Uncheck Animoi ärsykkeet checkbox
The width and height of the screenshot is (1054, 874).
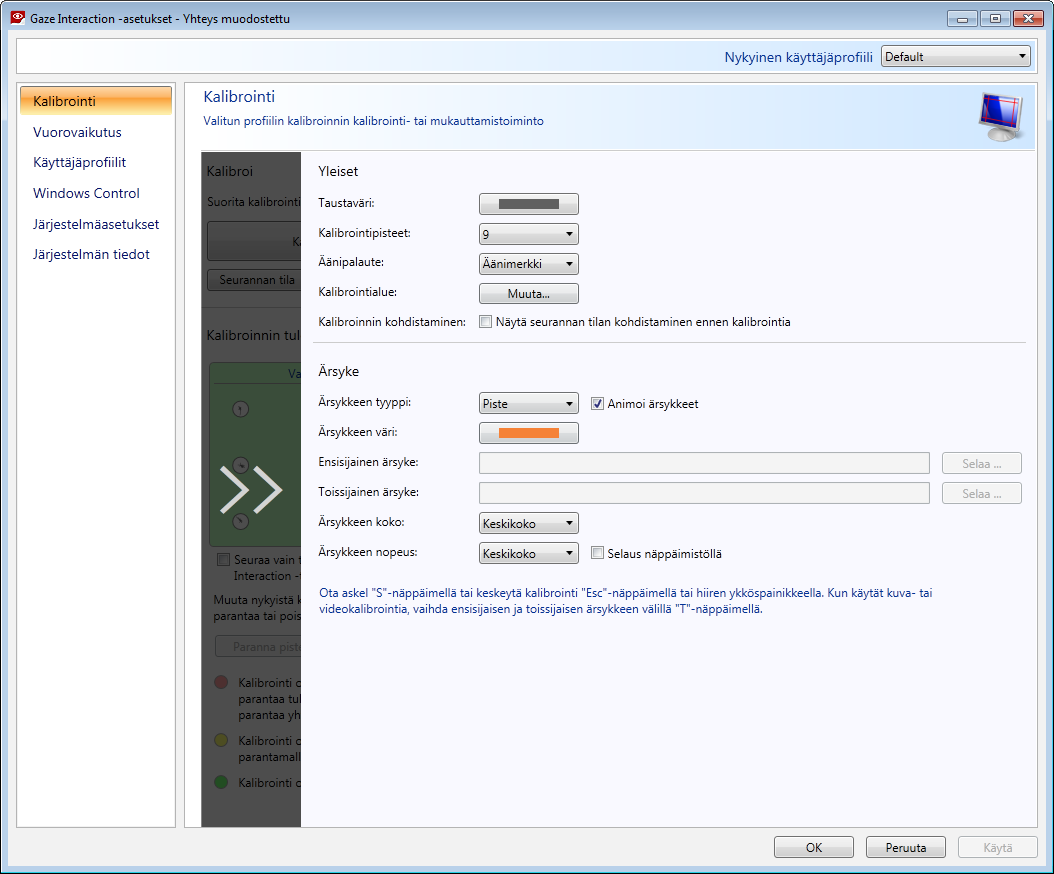597,403
